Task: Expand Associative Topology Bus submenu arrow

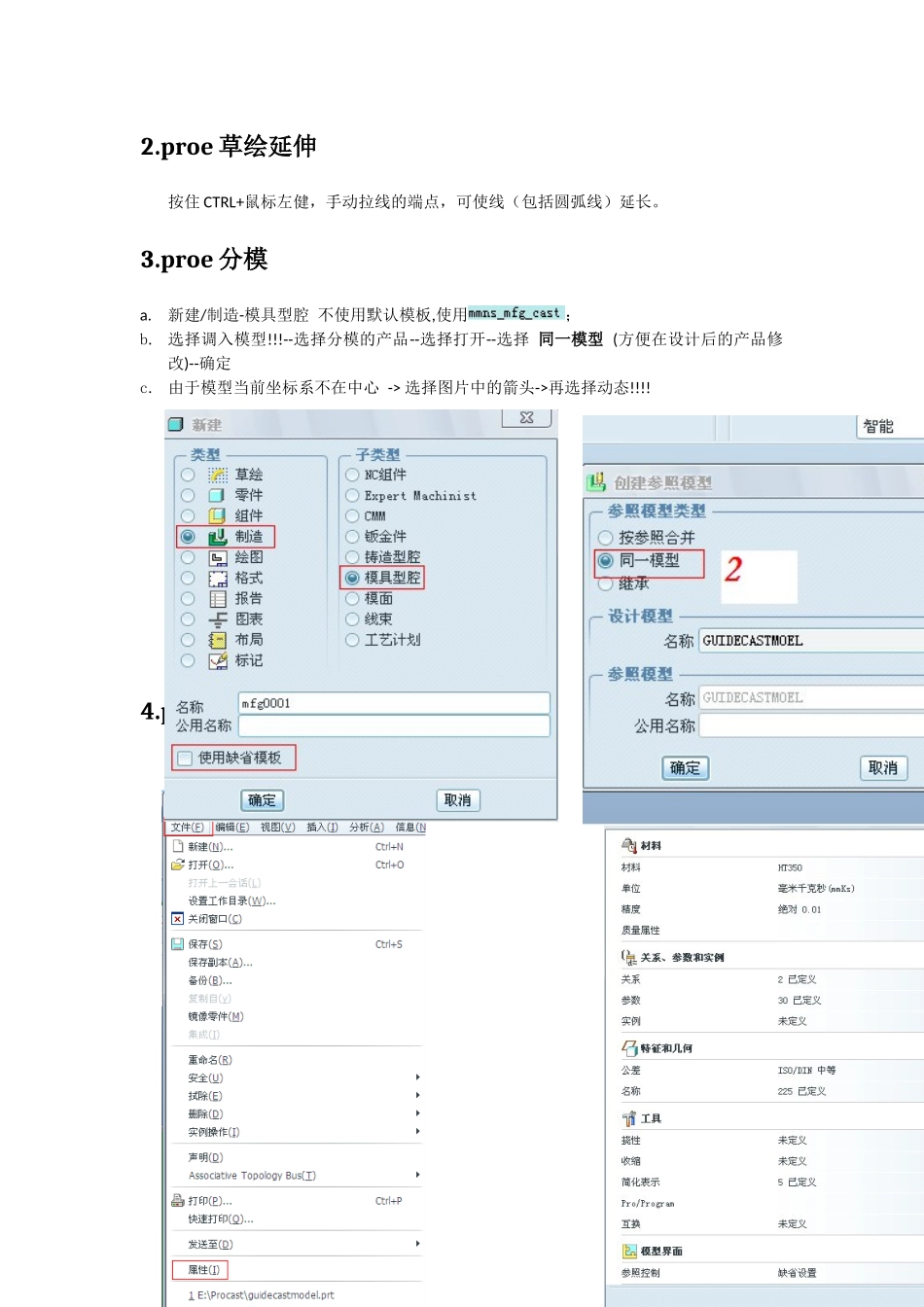Action: (418, 1175)
